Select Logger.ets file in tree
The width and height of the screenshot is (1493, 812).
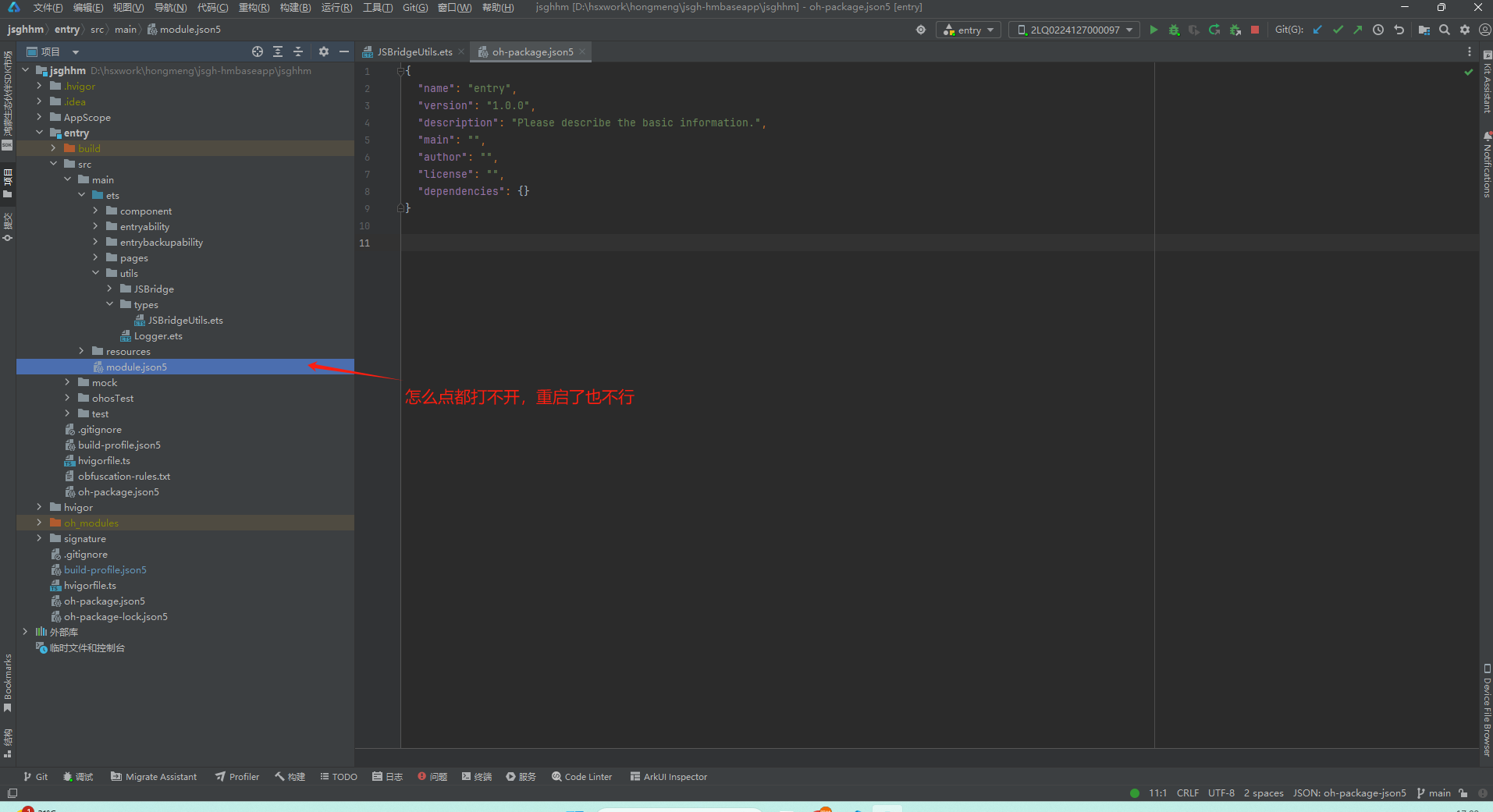pos(158,335)
